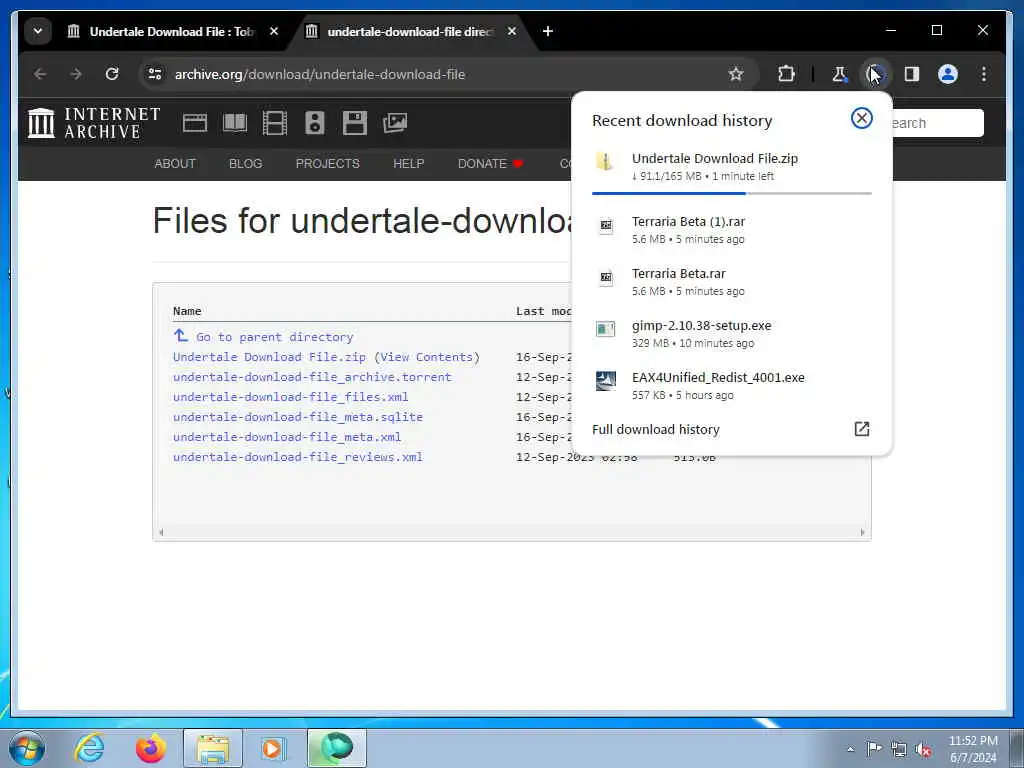Click the archive.org address bar URL
Image resolution: width=1024 pixels, height=768 pixels.
pyautogui.click(x=320, y=74)
